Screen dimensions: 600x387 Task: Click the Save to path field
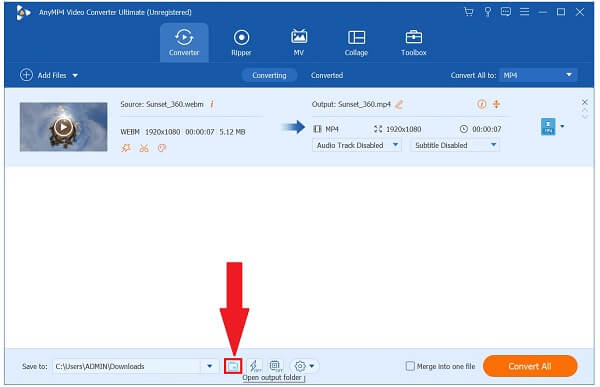[127, 366]
